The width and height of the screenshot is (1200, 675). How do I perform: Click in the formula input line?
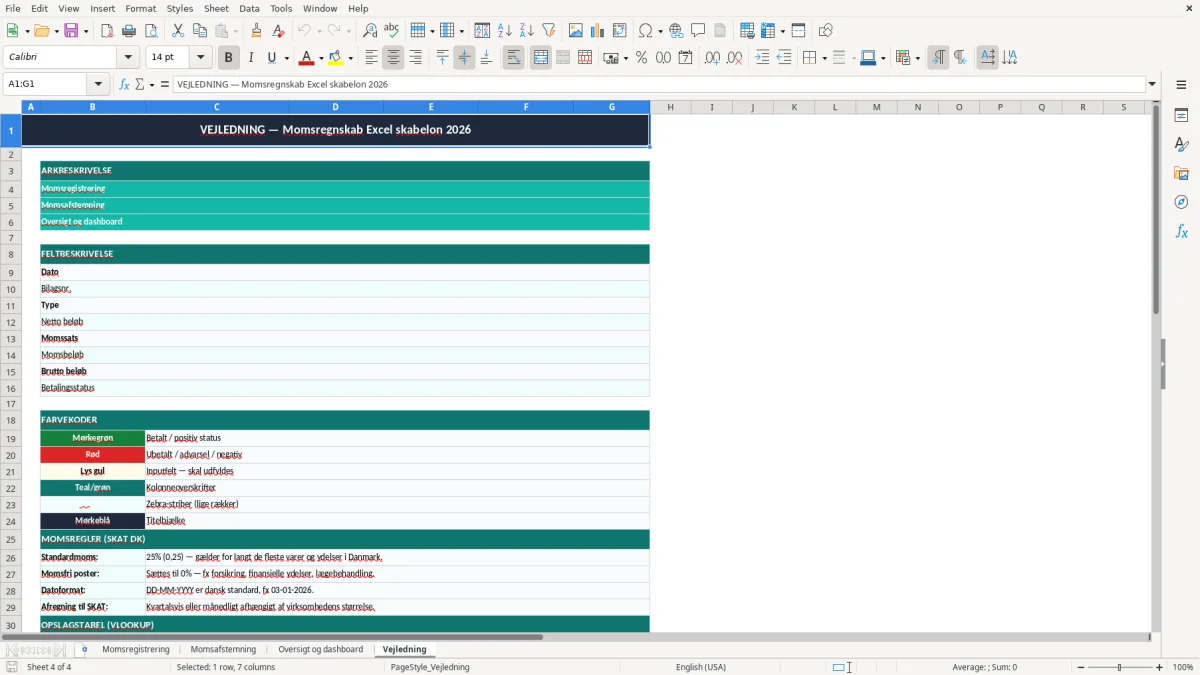point(658,85)
